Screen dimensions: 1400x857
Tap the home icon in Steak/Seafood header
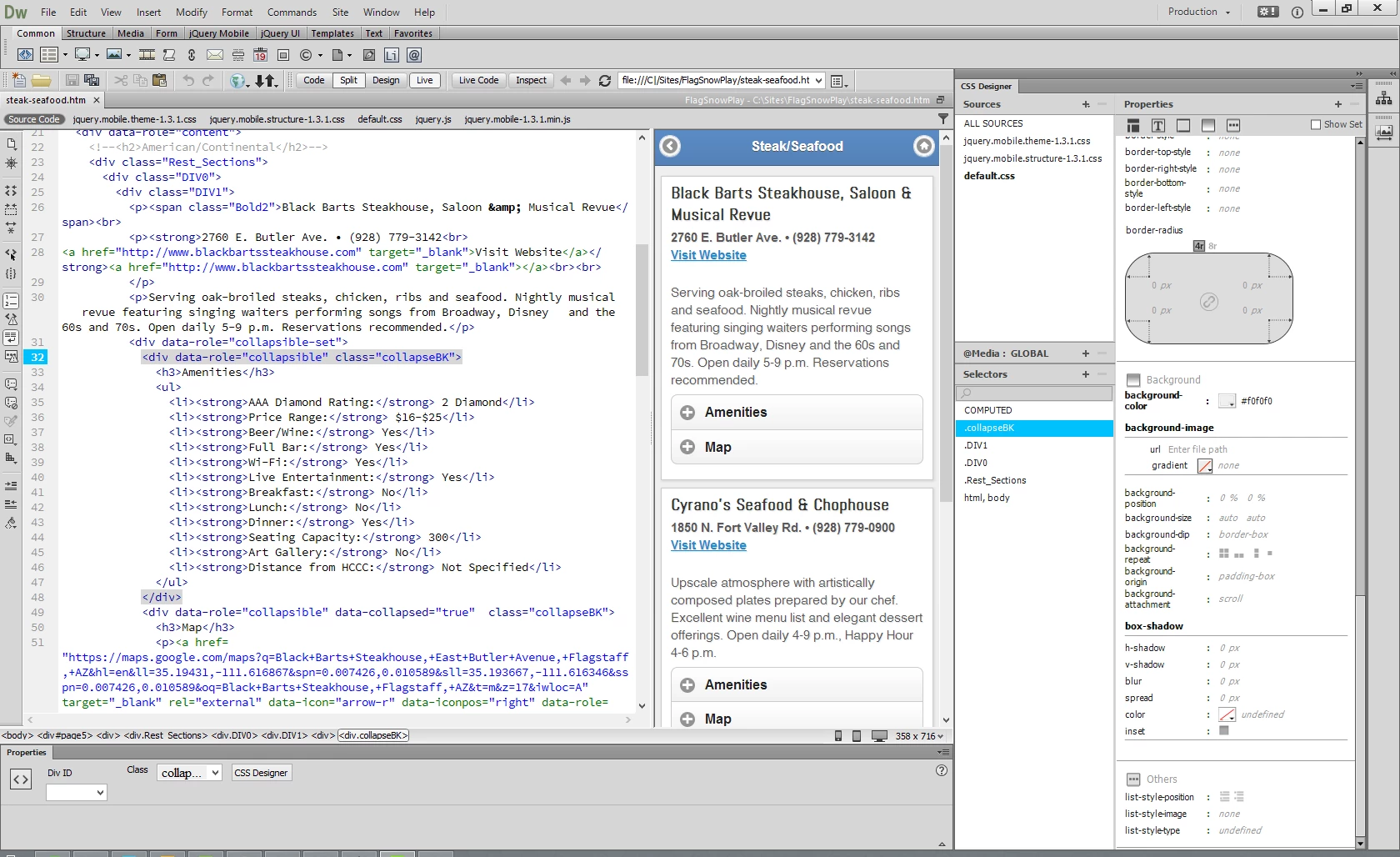pos(924,146)
